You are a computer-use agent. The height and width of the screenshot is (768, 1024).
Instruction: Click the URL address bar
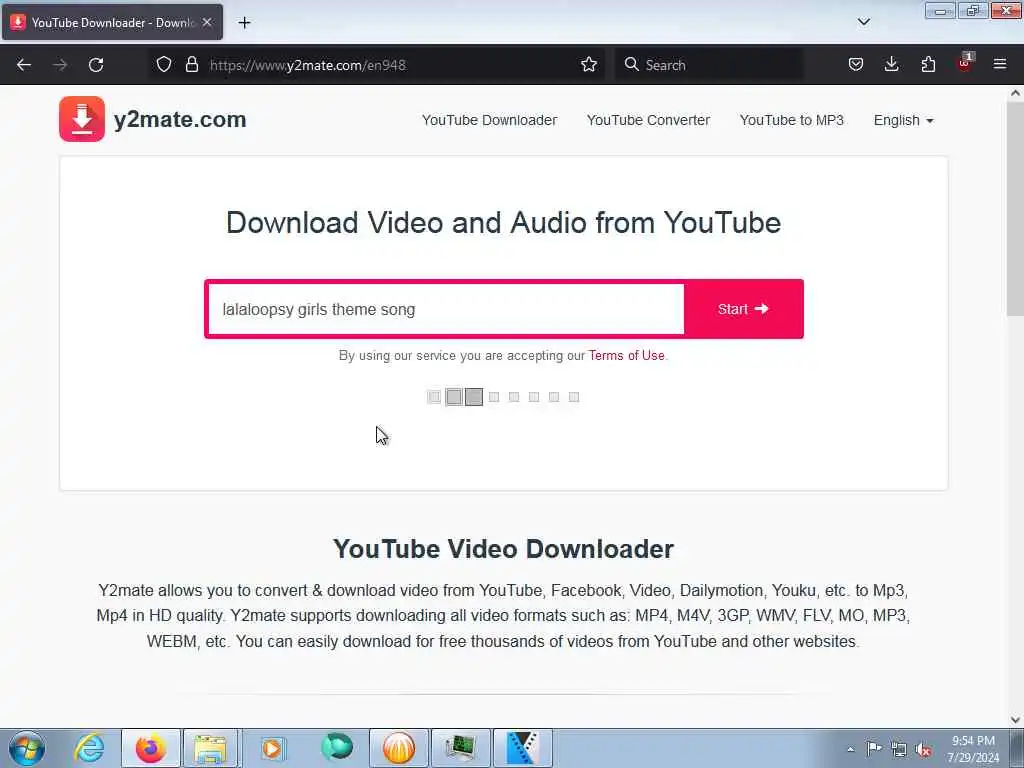pyautogui.click(x=376, y=65)
